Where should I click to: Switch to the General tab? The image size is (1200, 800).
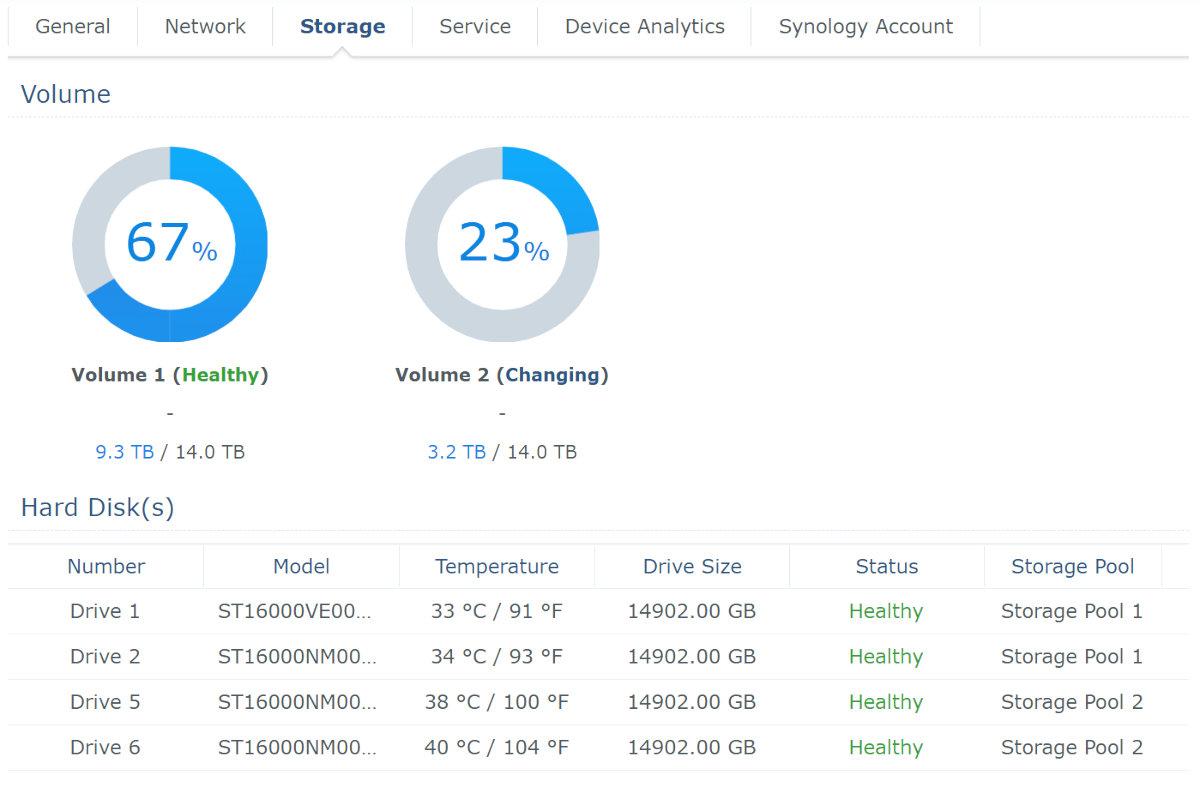(73, 27)
